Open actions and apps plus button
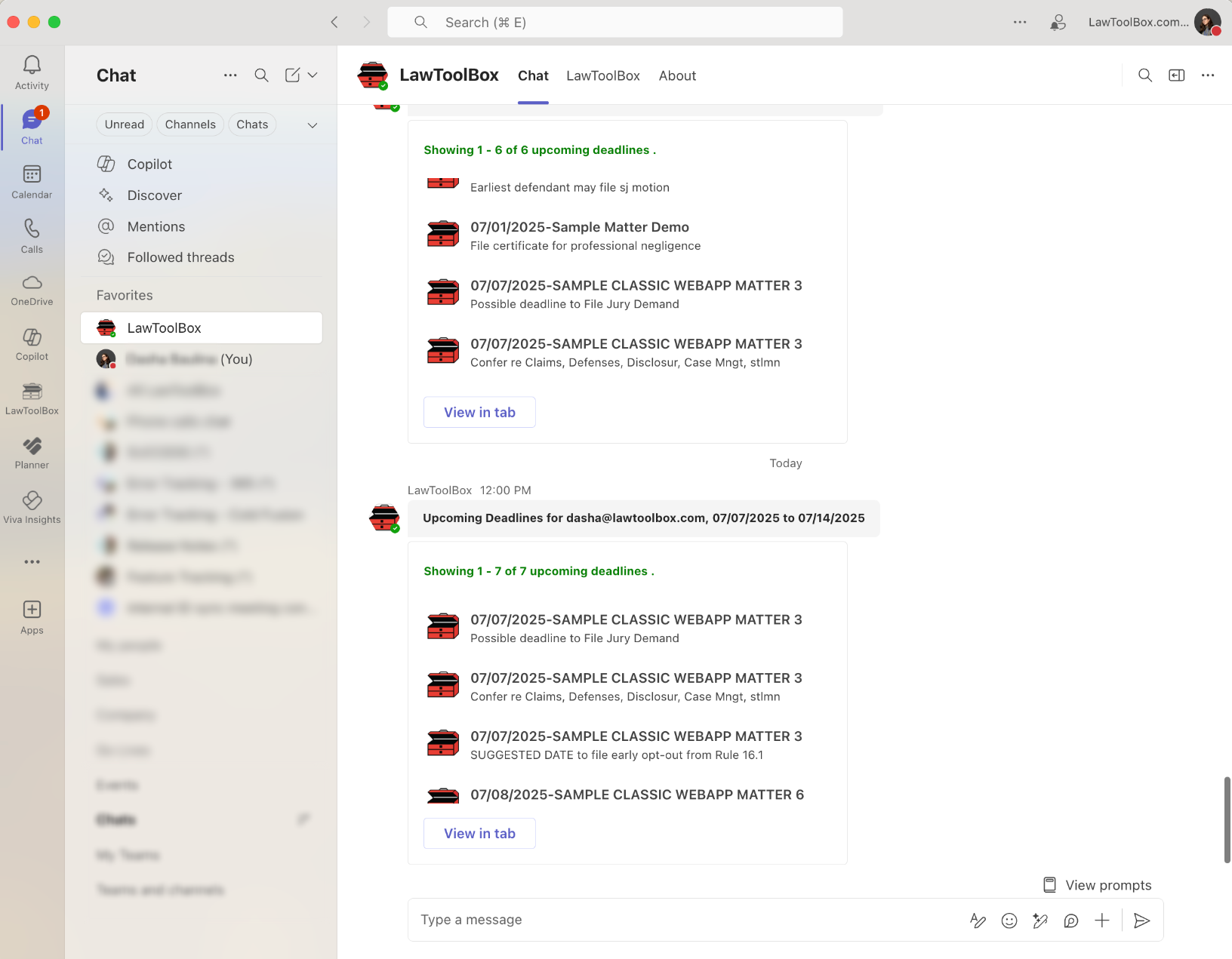This screenshot has height=959, width=1232. [x=1102, y=921]
